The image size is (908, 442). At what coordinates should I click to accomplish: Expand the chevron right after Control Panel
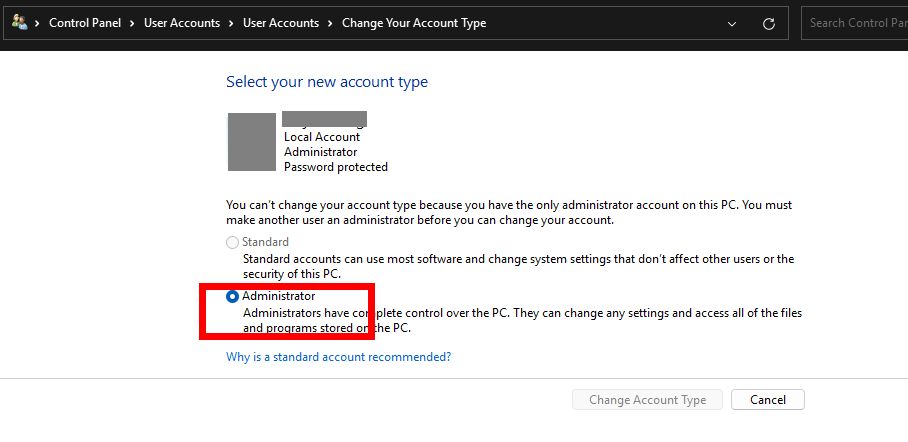tap(133, 23)
